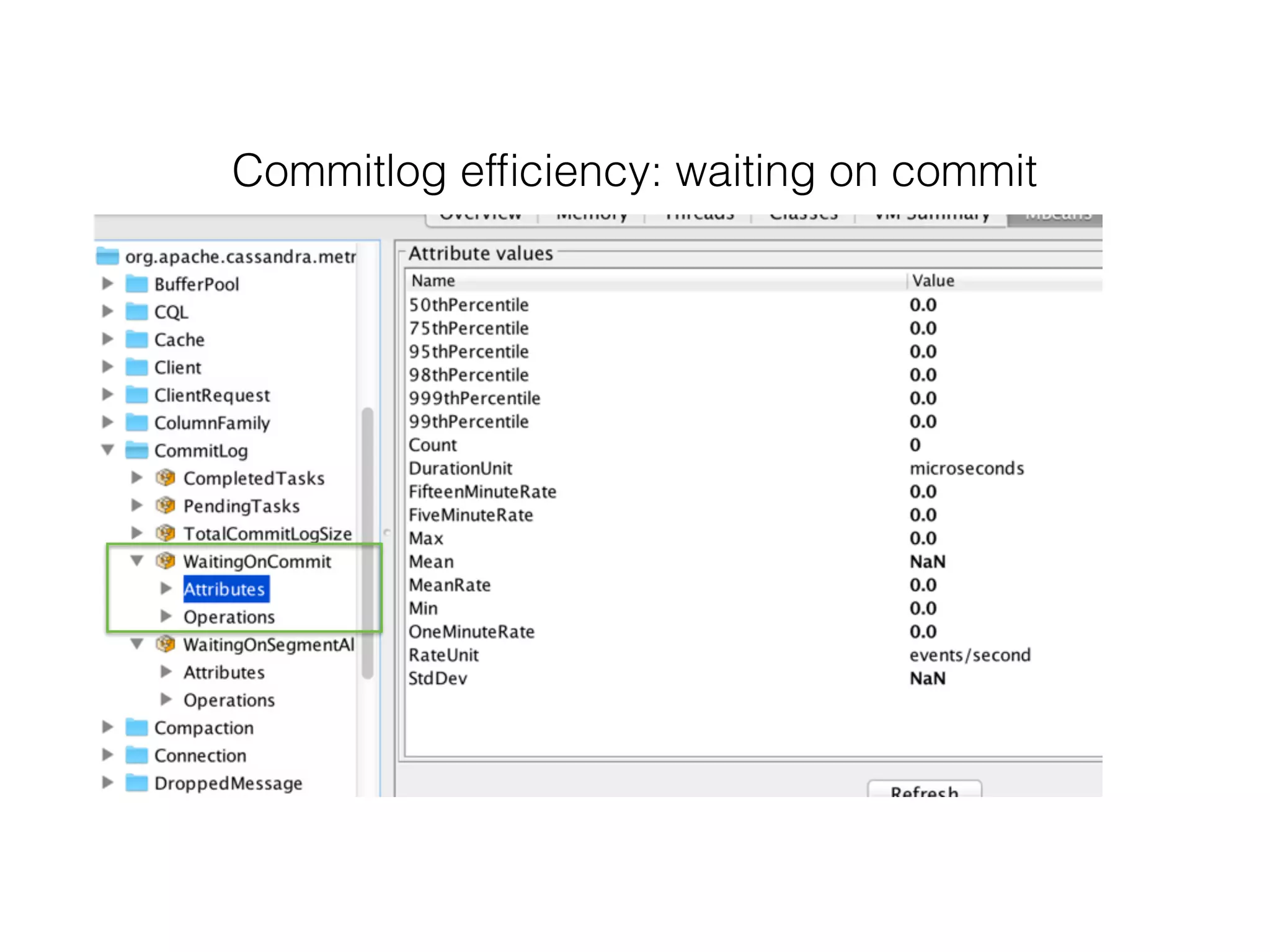This screenshot has height=952, width=1270.
Task: Collapse the CommitLog tree node
Action: coord(108,450)
